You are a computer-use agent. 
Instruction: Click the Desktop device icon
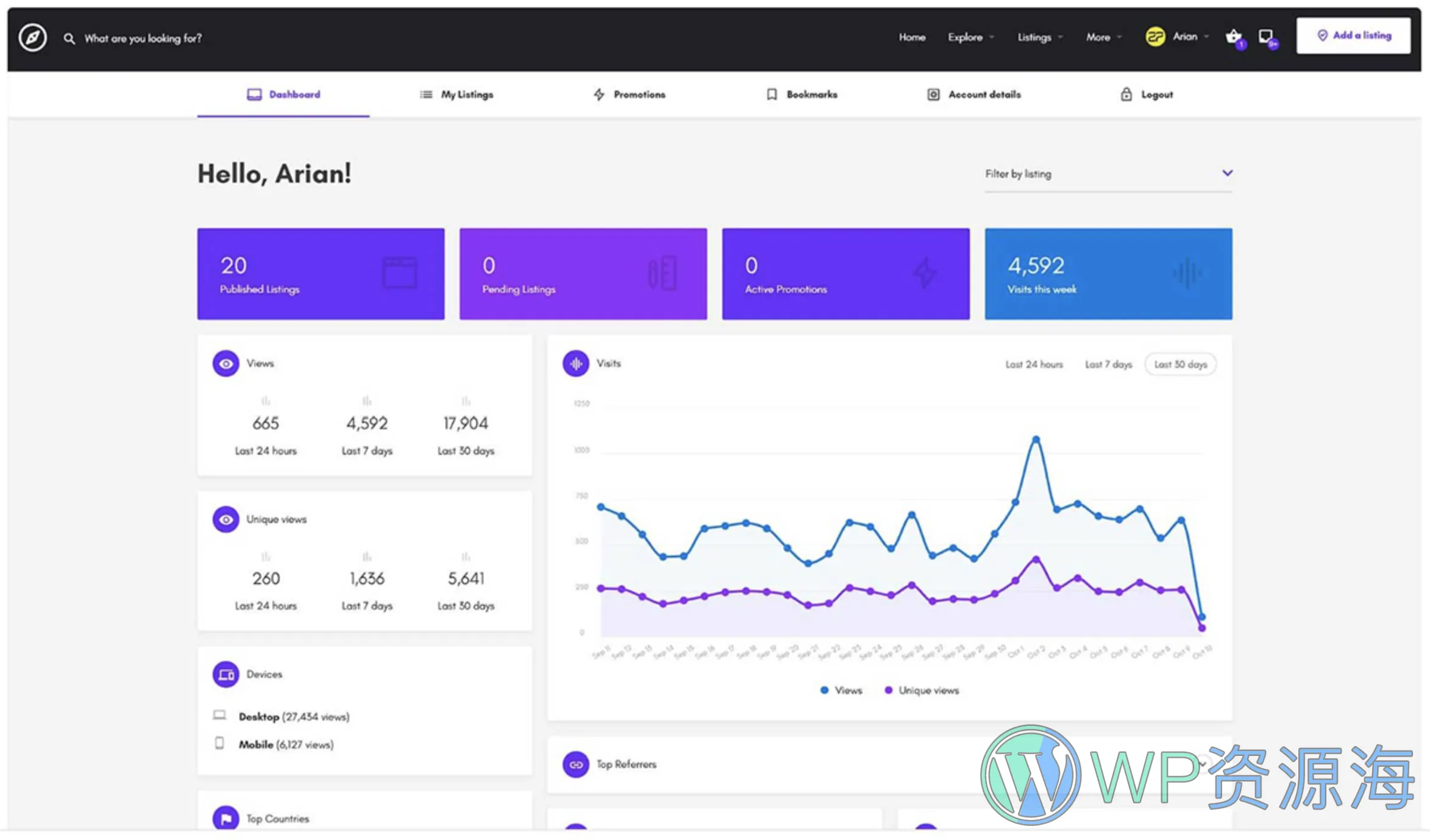click(219, 715)
